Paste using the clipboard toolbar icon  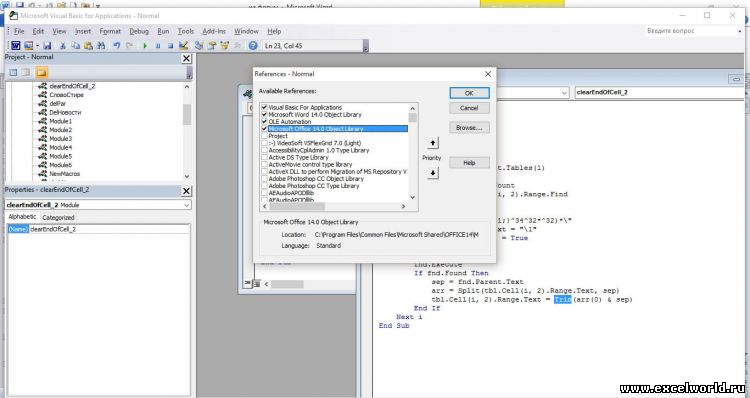(88, 46)
